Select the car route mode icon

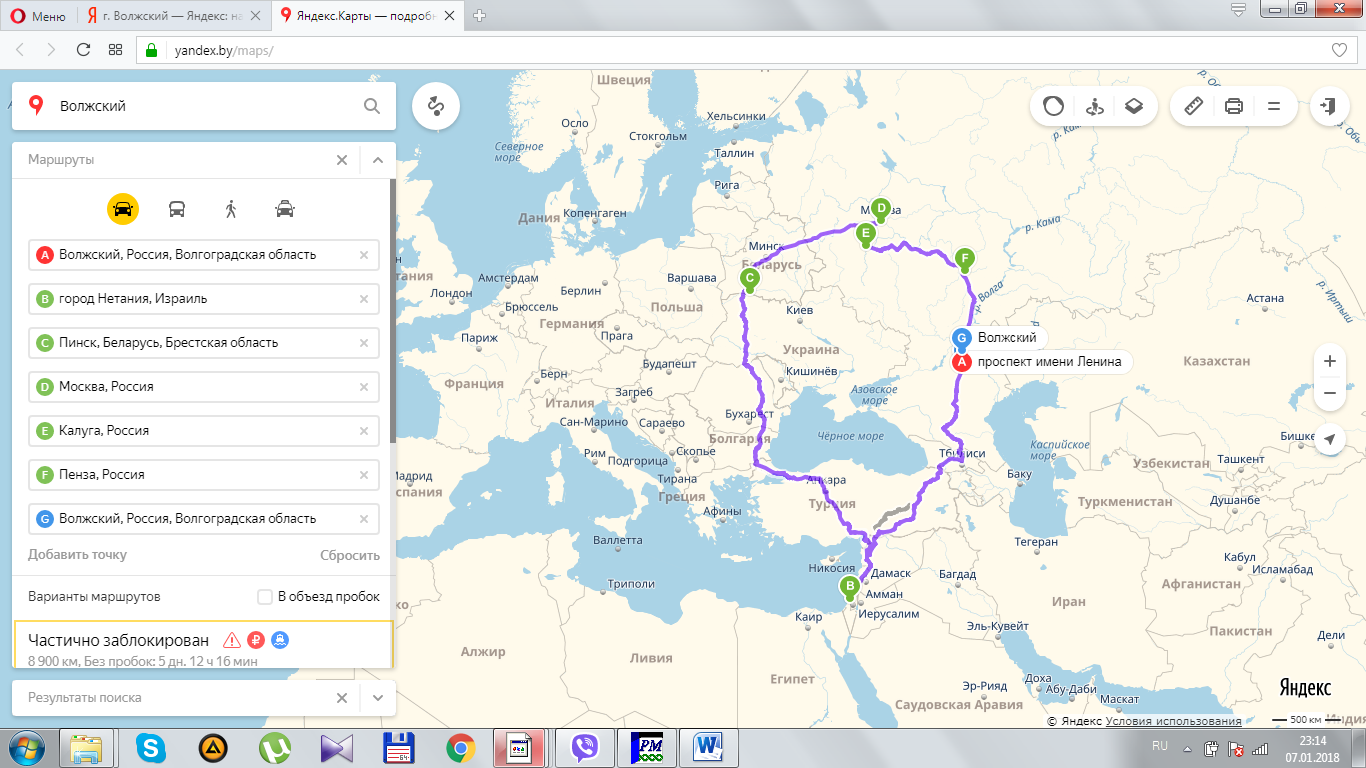click(123, 209)
